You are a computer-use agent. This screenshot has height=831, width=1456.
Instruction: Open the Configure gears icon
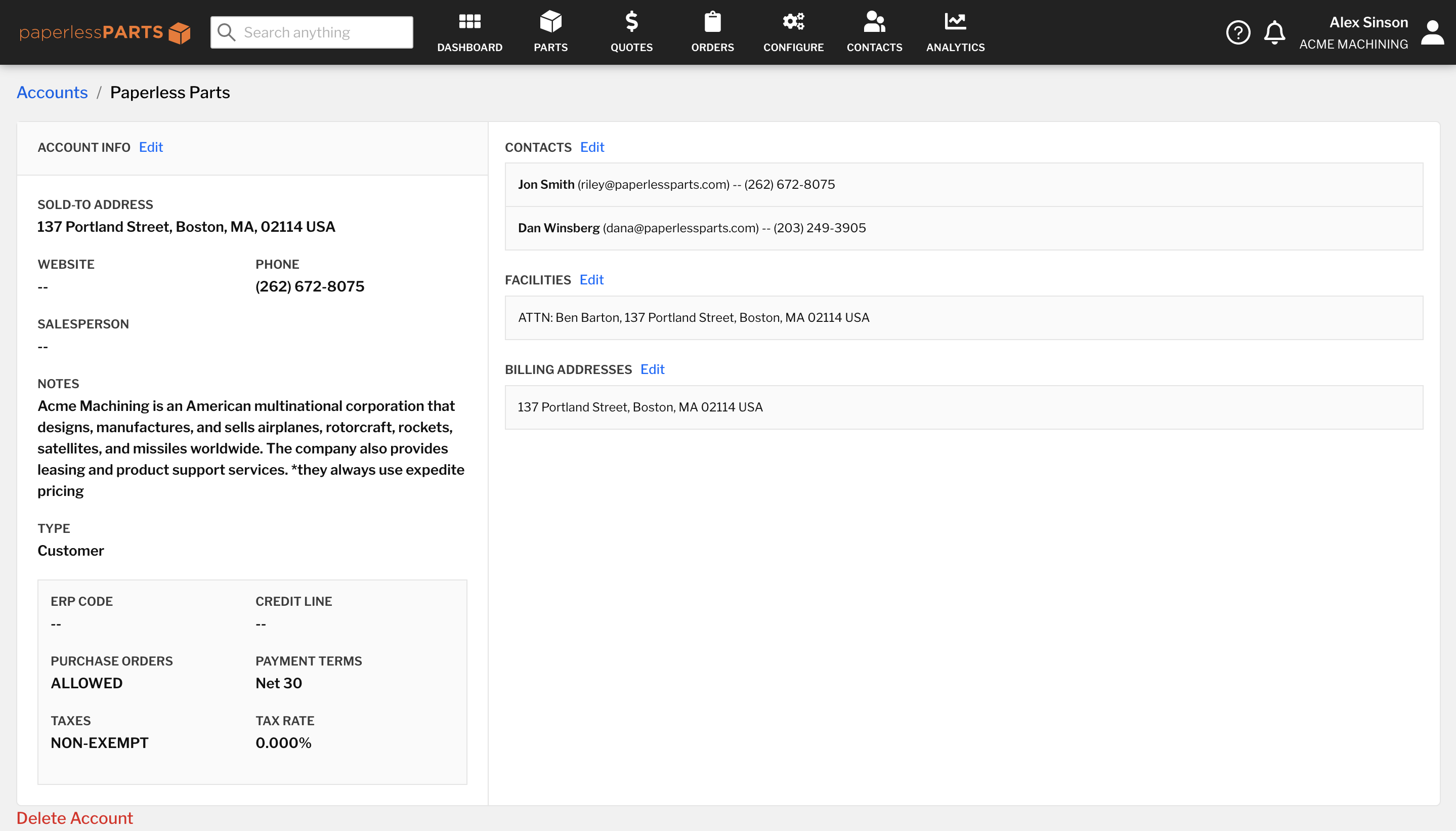point(793,22)
